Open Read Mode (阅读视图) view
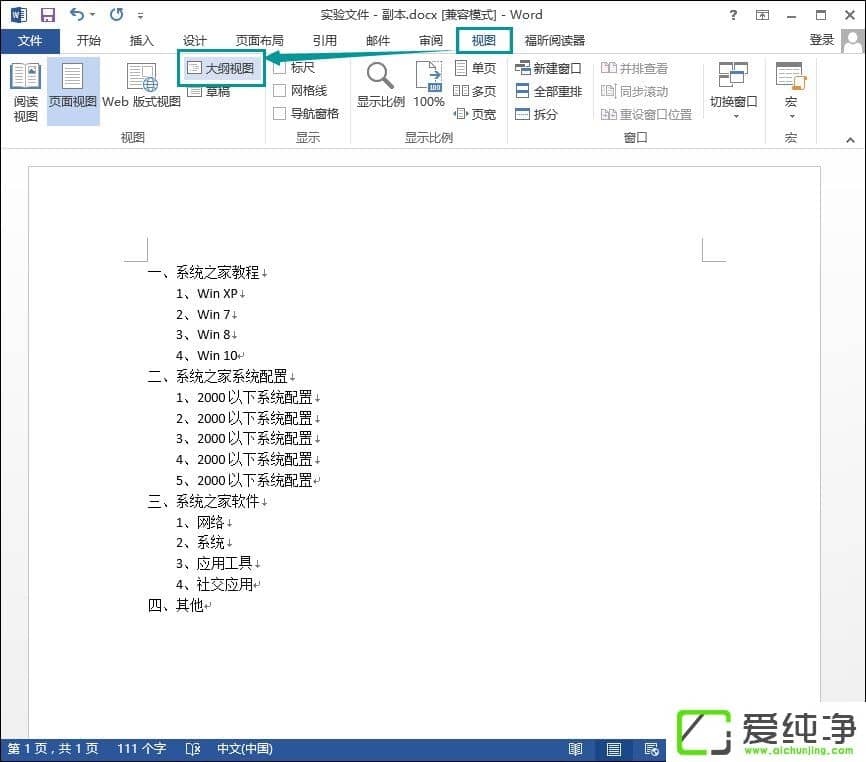The image size is (866, 762). click(25, 91)
